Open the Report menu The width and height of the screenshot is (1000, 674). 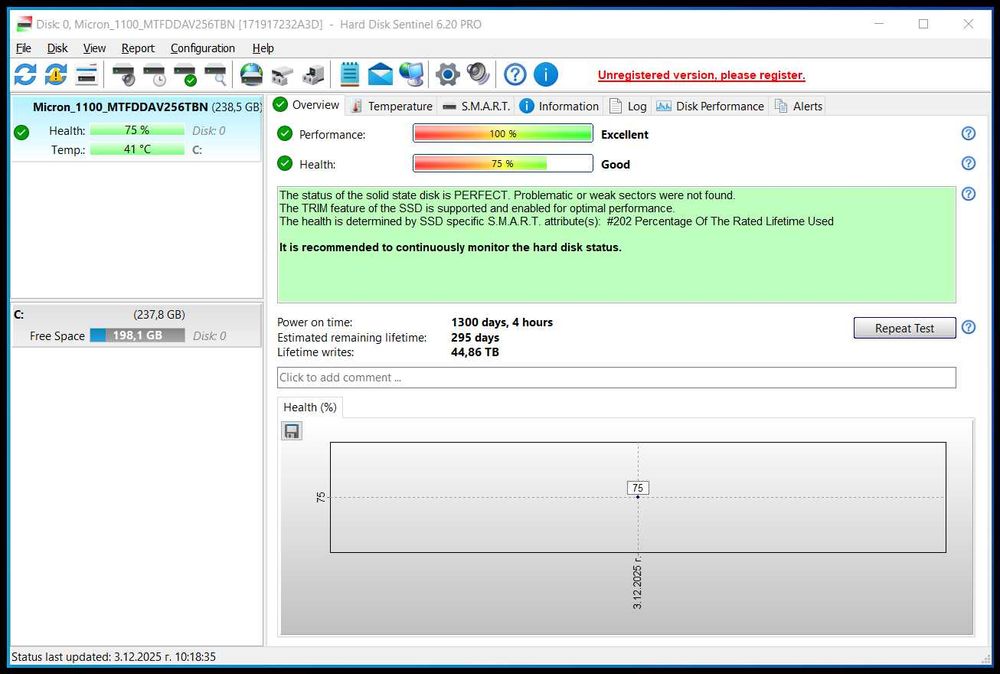(138, 48)
